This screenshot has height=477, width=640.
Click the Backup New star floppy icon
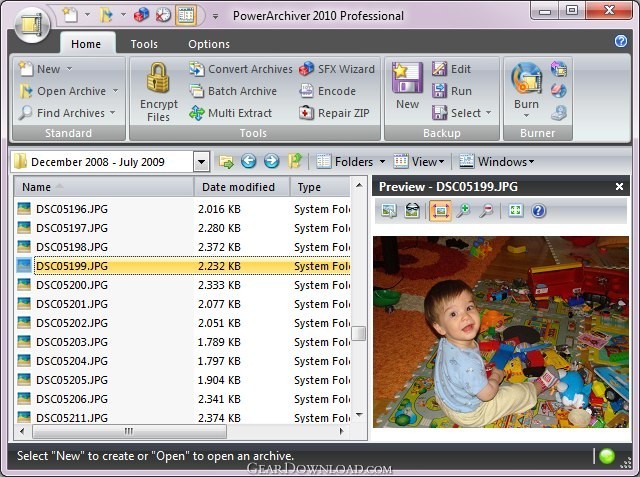407,78
